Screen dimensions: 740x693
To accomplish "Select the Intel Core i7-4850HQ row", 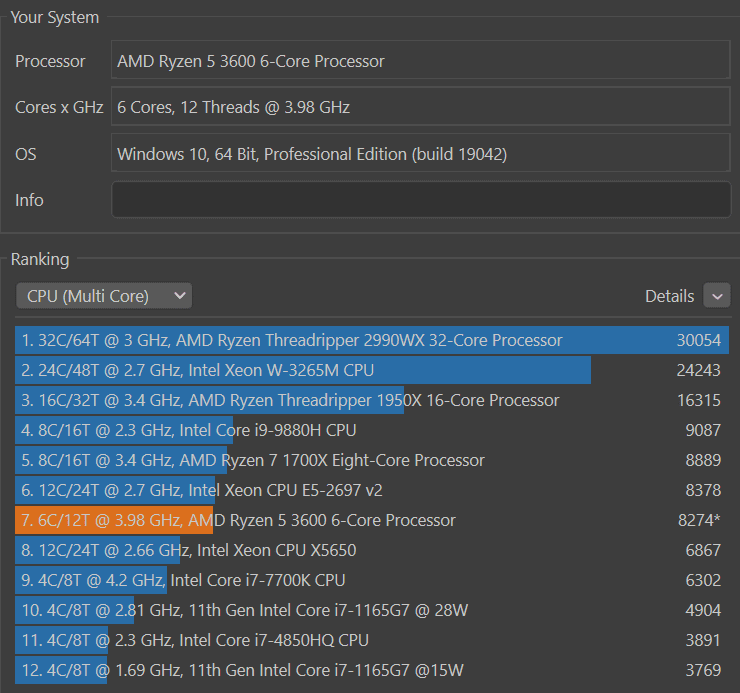I will point(372,640).
